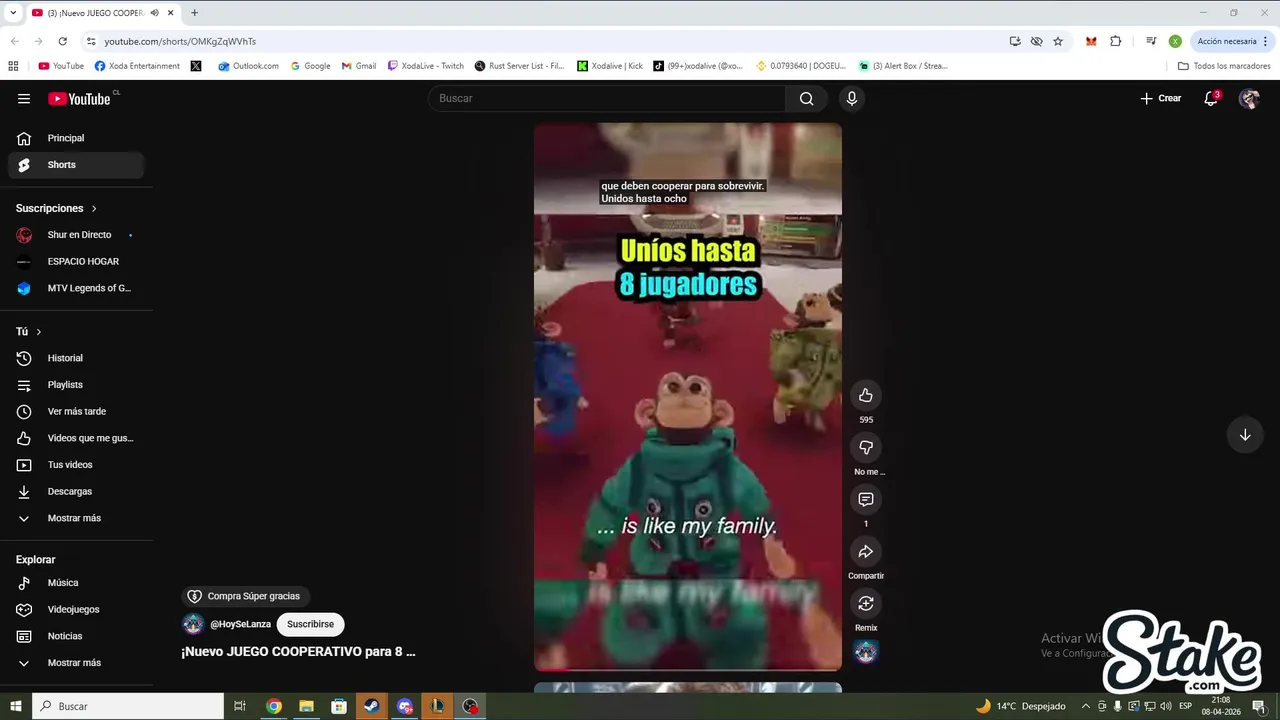The width and height of the screenshot is (1280, 720).
Task: Open Videojuegos in Explorar section
Action: [x=76, y=609]
